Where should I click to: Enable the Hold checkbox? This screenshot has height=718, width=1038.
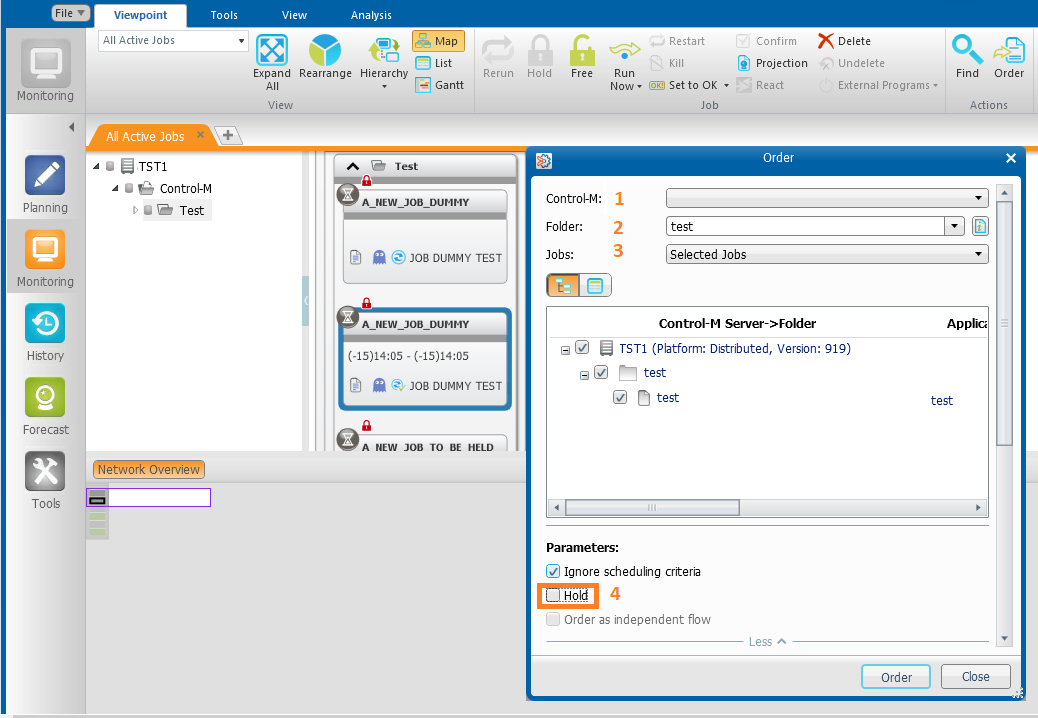click(554, 595)
